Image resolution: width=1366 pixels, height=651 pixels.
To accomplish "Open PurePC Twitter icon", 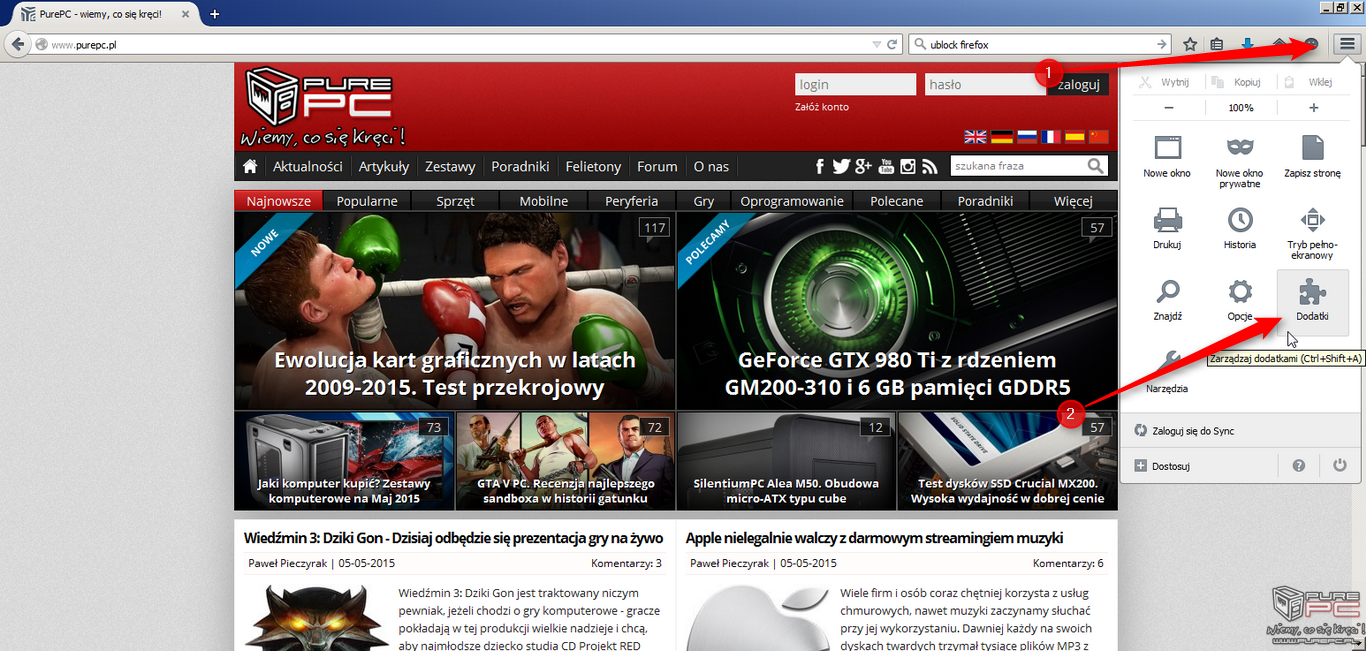I will click(841, 166).
